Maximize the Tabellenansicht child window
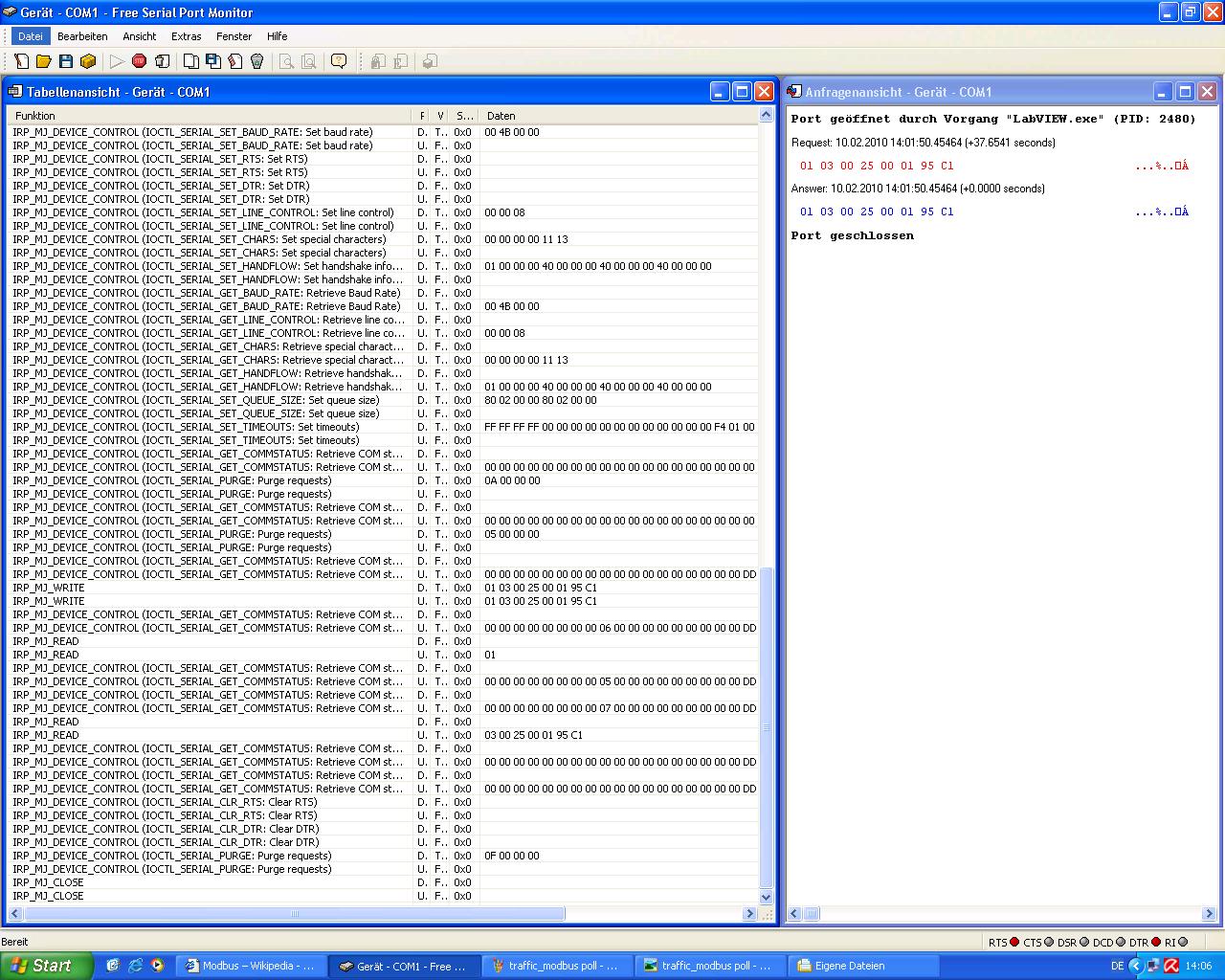Image resolution: width=1225 pixels, height=980 pixels. tap(742, 92)
